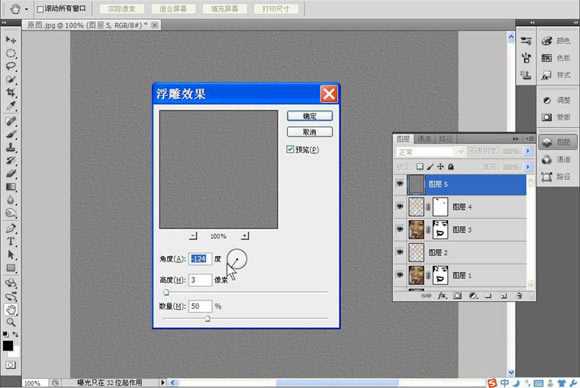Switch to 图层 tab in Layers panel

click(x=403, y=139)
